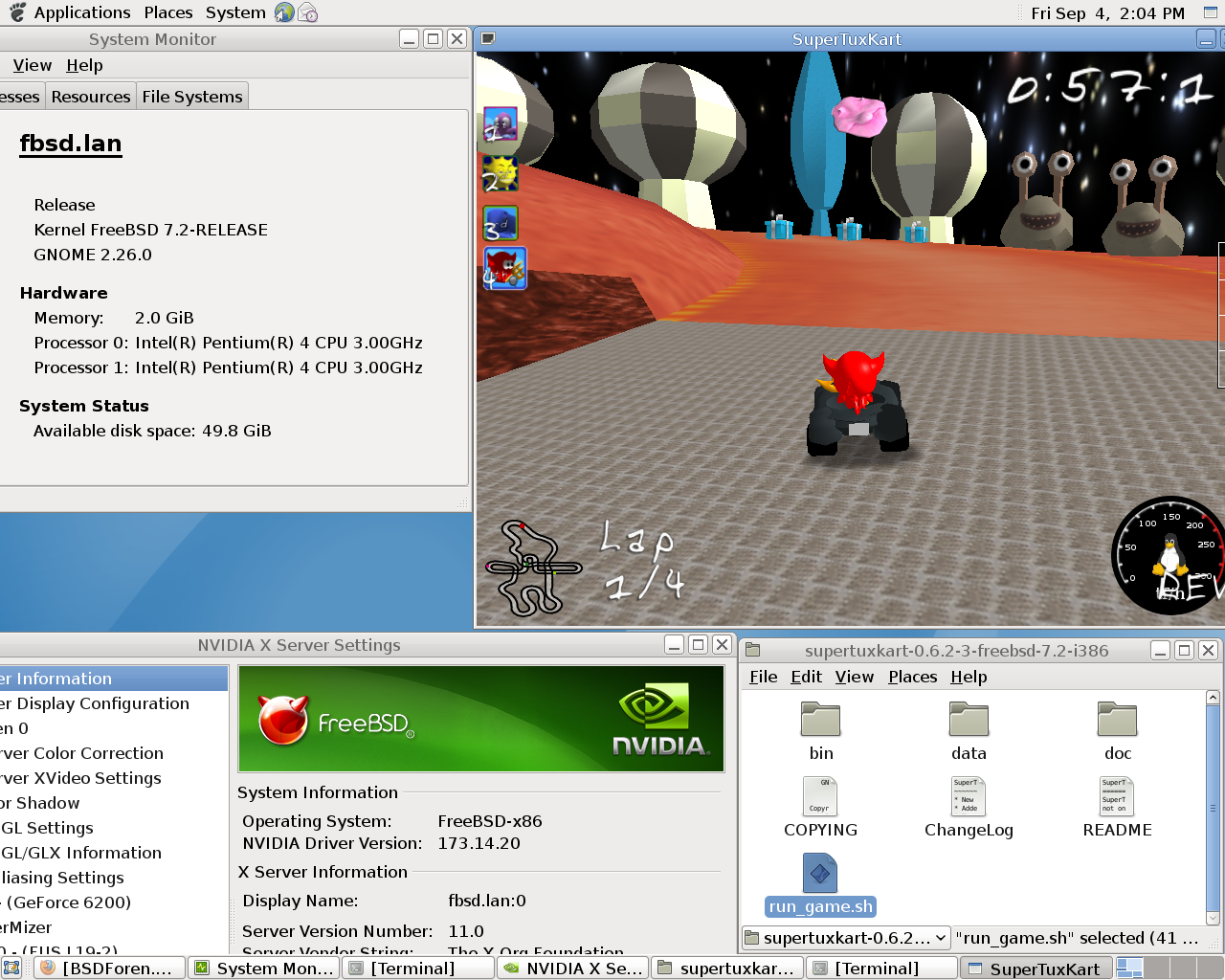Select the README file icon
The width and height of the screenshot is (1225, 980).
[1117, 796]
